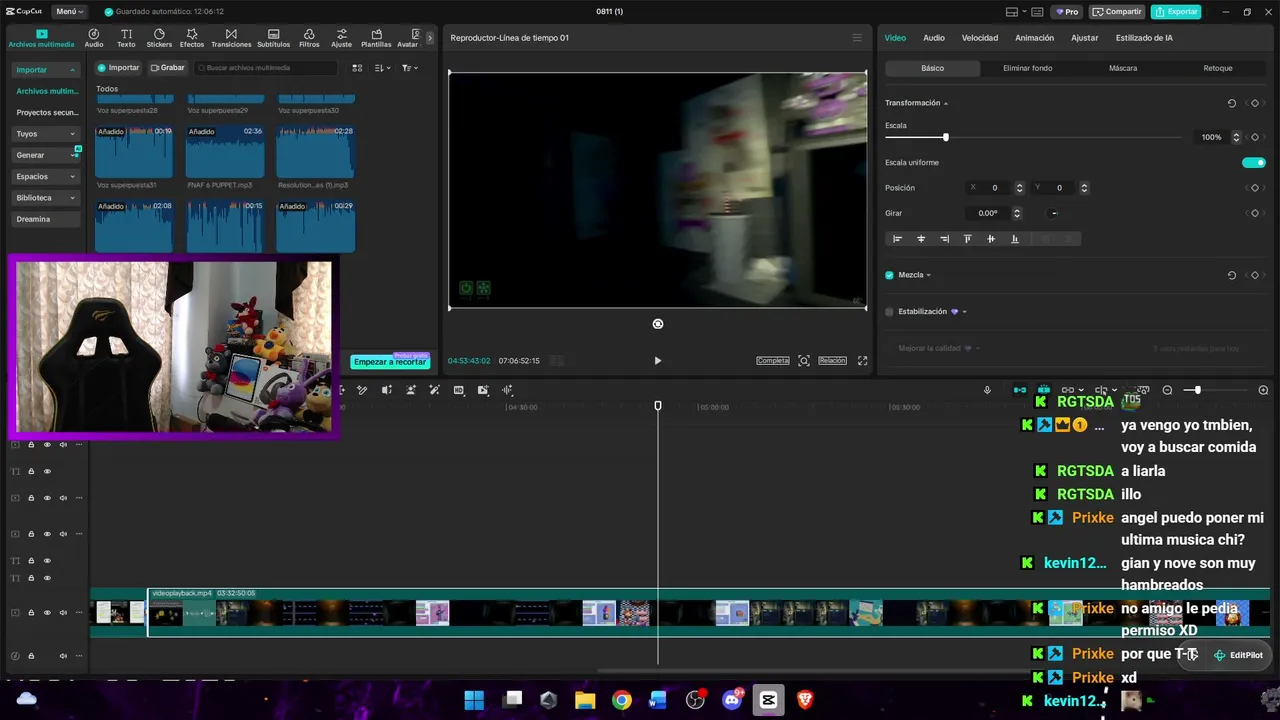
Task: Enable the Estabilización checkbox
Action: pos(889,312)
